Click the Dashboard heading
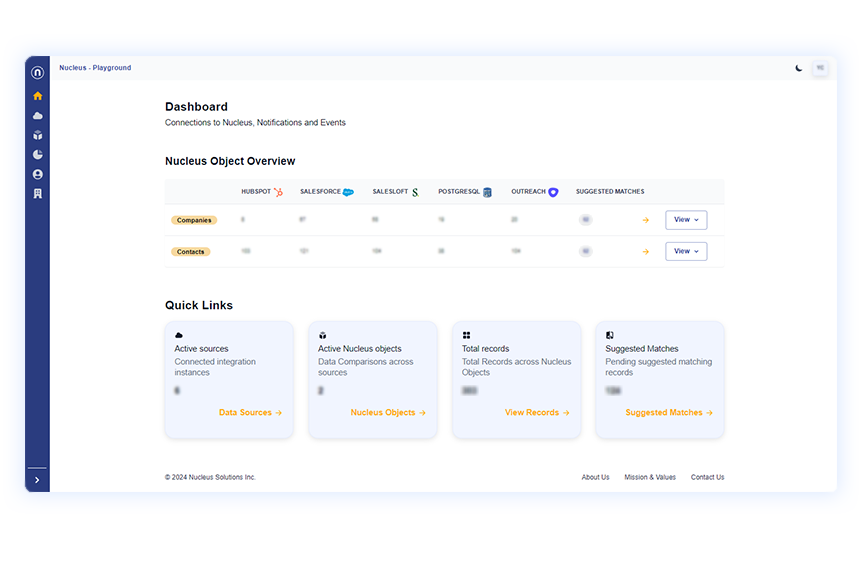Image resolution: width=860 pixels, height=568 pixels. (196, 107)
